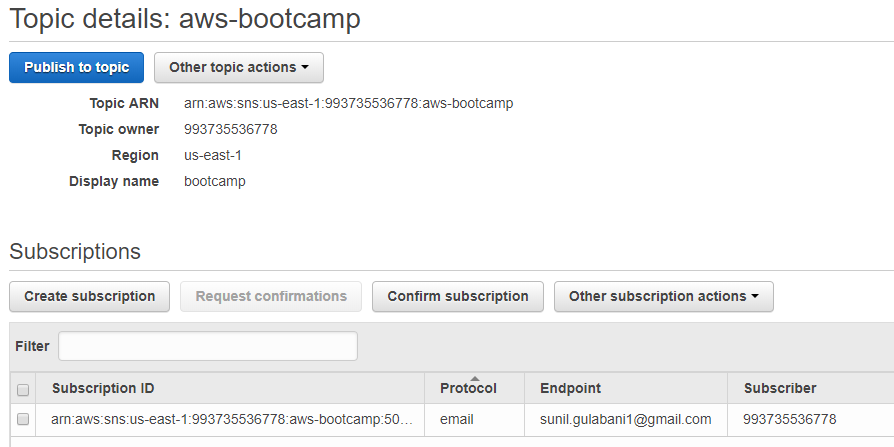
Task: Click the subscriber ID 993735536778 in the row
Action: [790, 420]
